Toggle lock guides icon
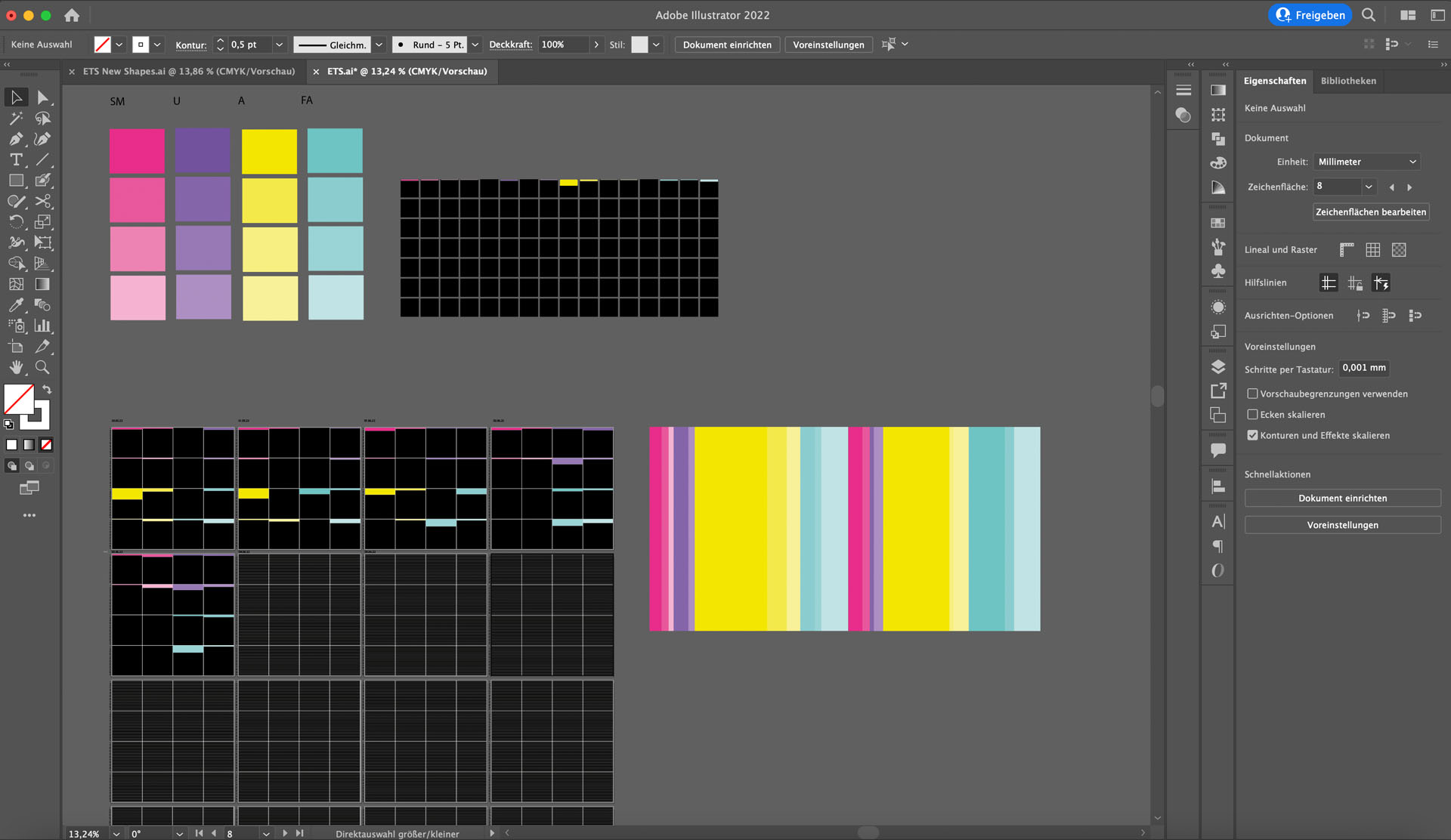This screenshot has width=1451, height=840. tap(1355, 283)
